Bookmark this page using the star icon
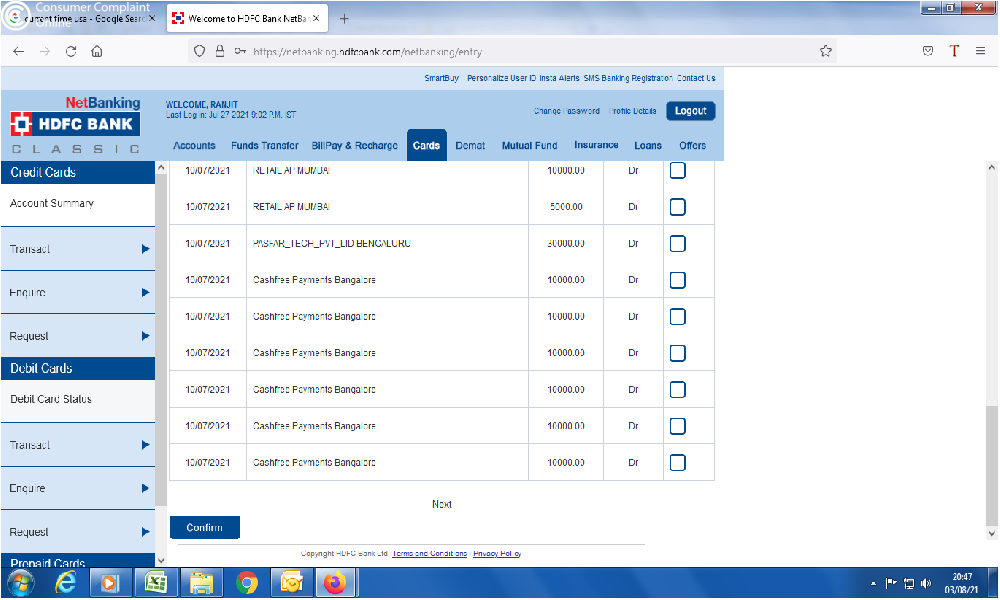Image resolution: width=1000 pixels, height=600 pixels. coord(826,51)
